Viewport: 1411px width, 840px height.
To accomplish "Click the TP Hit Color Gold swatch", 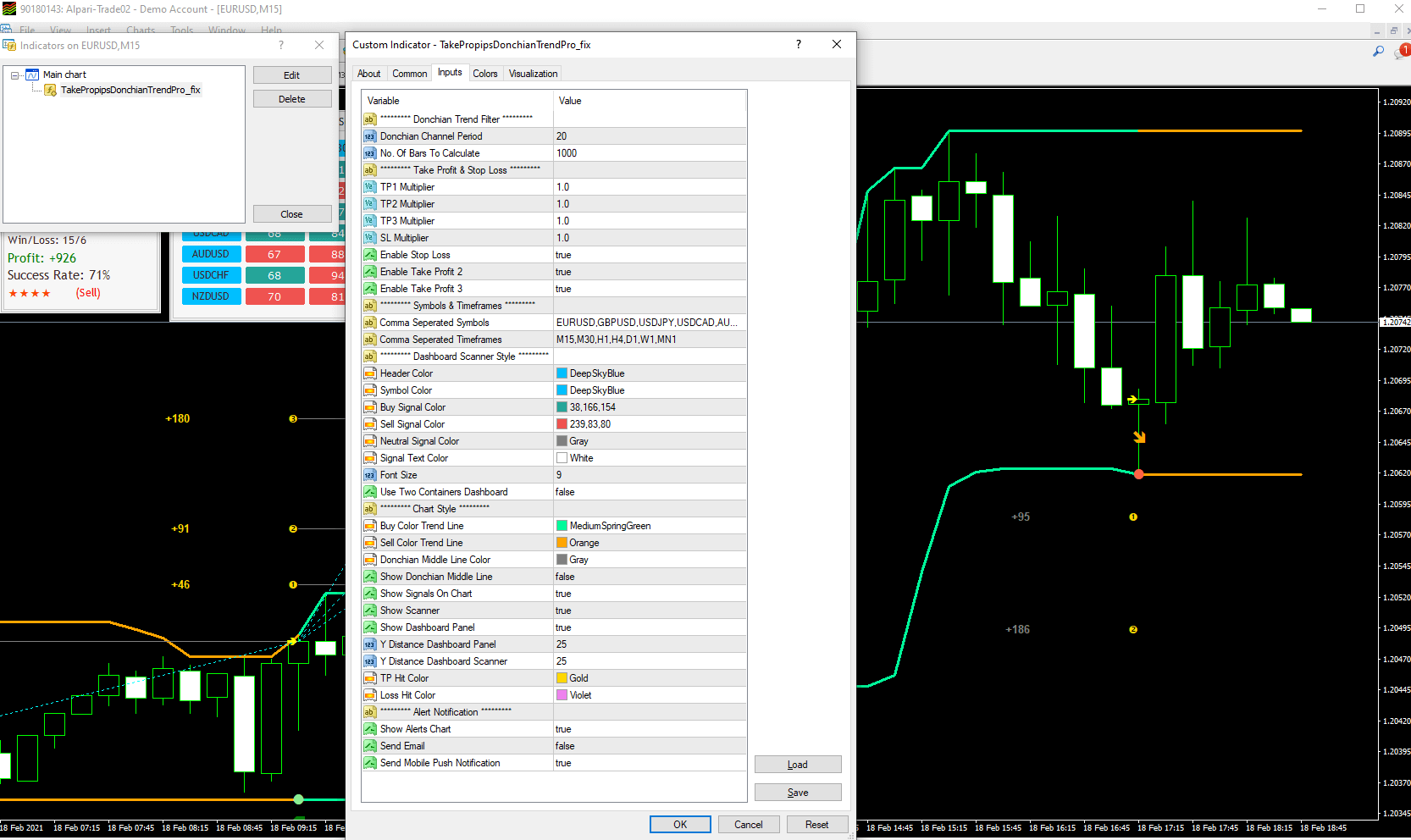I will click(562, 678).
